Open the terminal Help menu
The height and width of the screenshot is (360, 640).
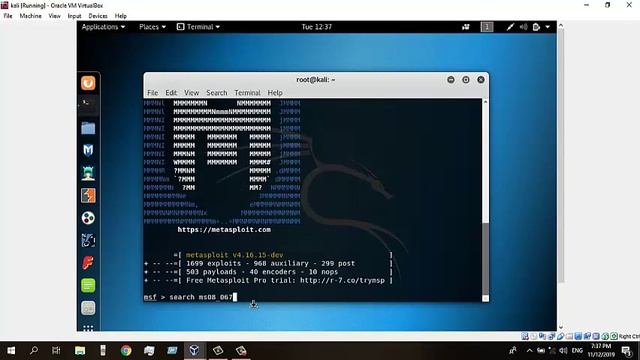(275, 93)
